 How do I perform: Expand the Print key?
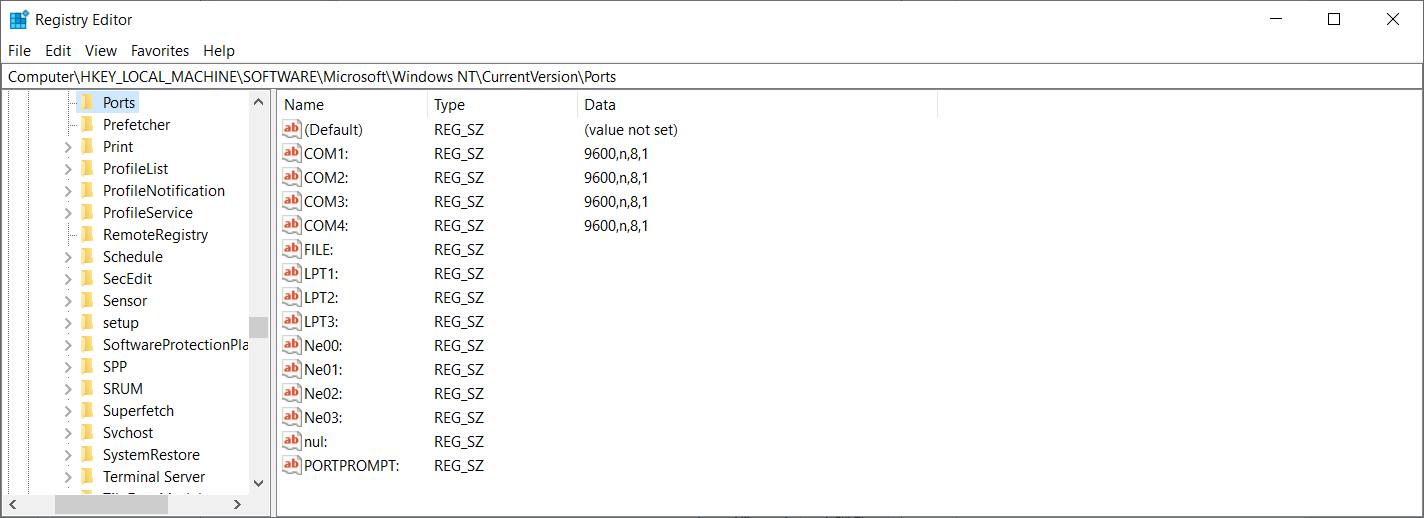(x=68, y=147)
